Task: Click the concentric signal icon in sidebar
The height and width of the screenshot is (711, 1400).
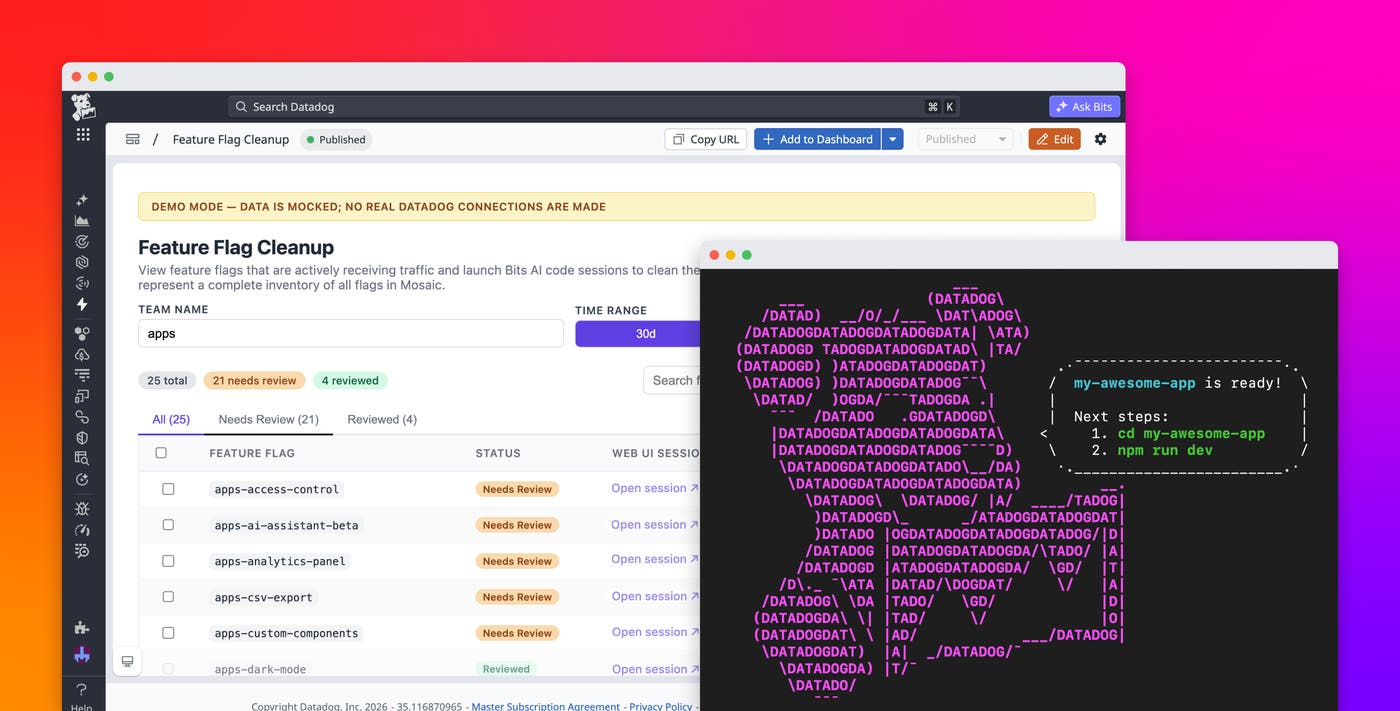Action: point(82,283)
